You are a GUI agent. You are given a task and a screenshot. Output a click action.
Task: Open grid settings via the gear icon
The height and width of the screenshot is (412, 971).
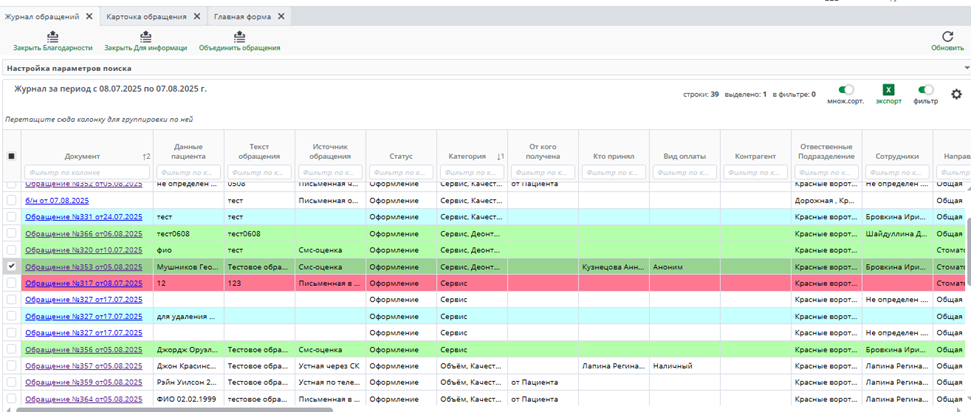tap(956, 94)
